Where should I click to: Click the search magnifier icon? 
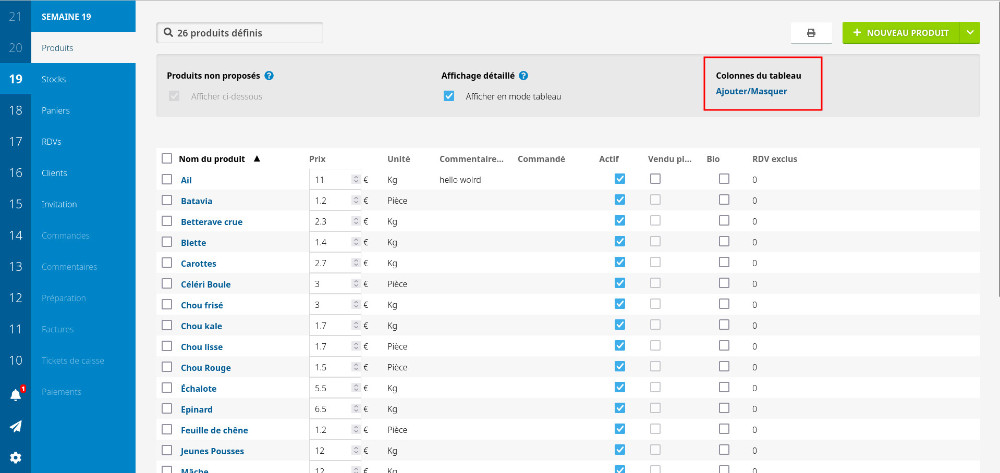tap(167, 33)
